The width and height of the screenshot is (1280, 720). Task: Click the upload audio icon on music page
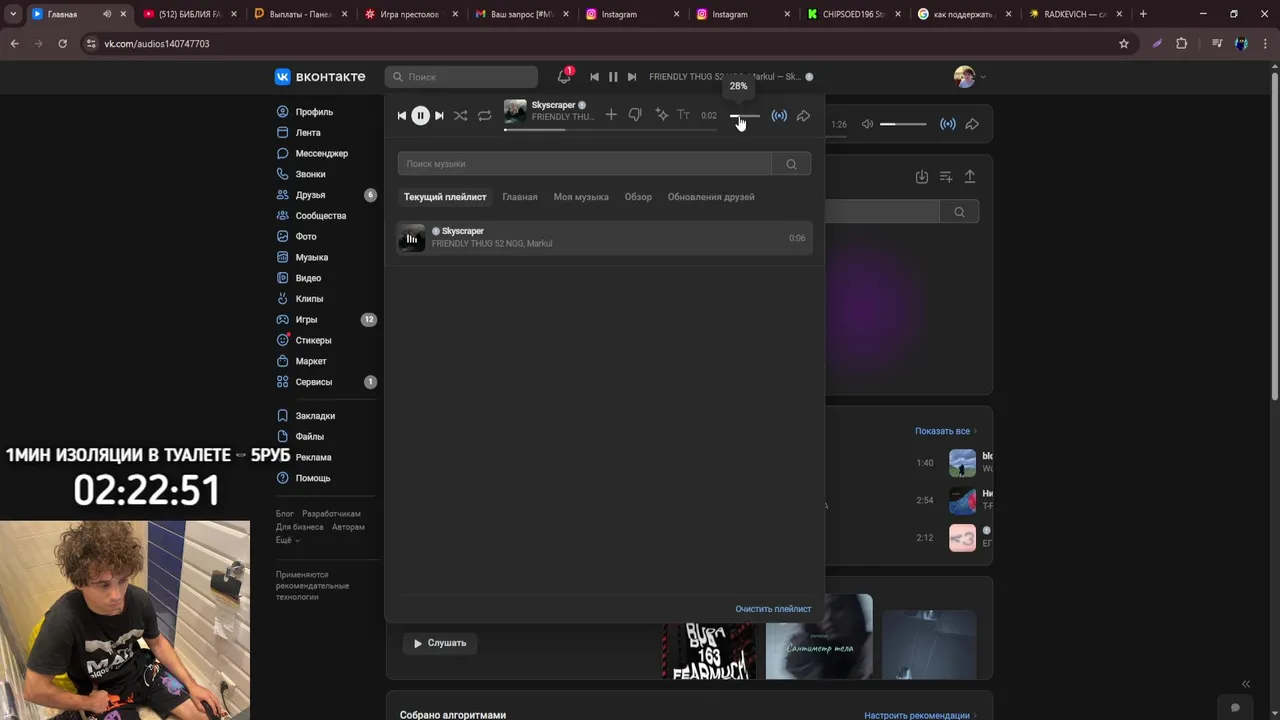[970, 177]
